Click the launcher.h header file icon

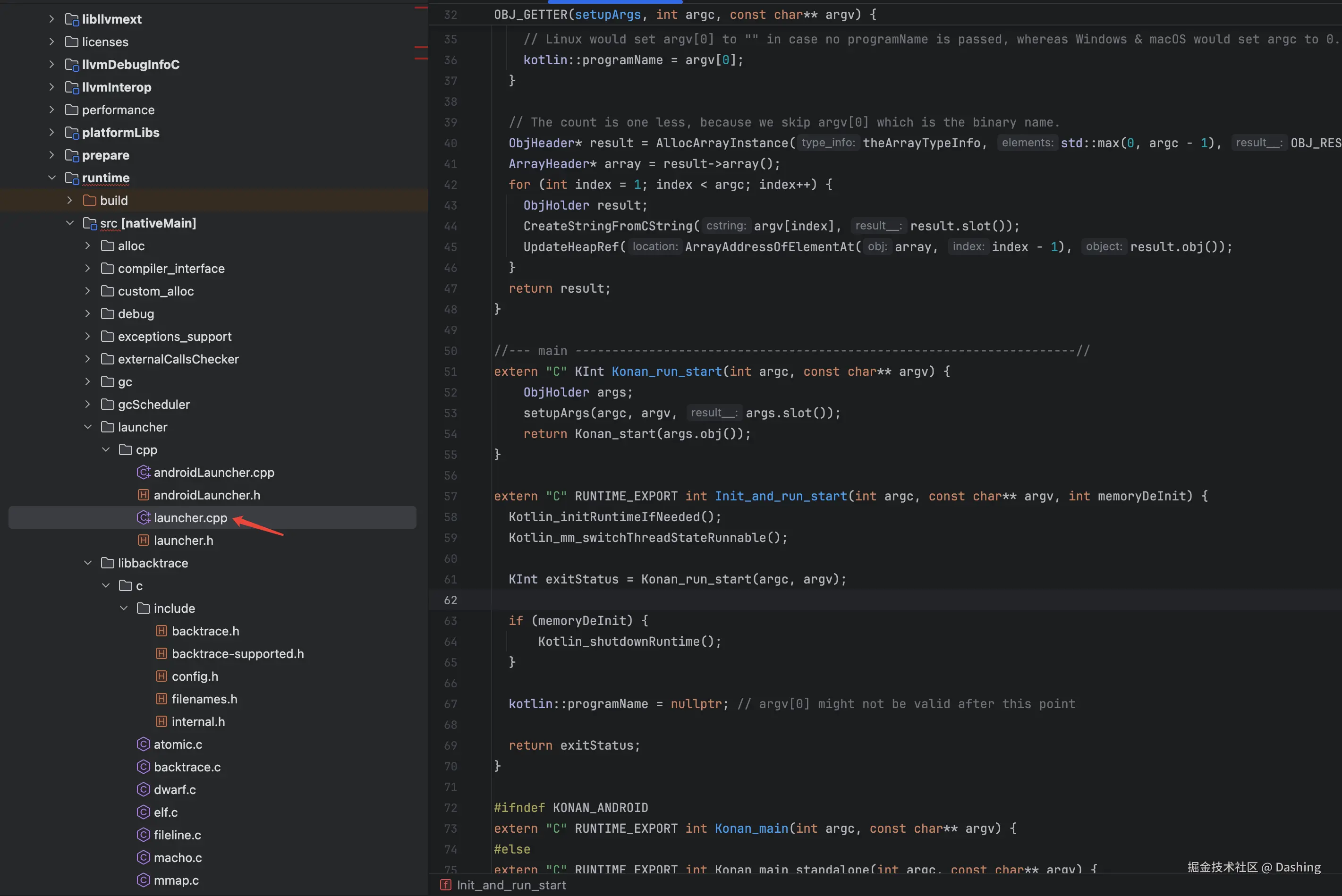point(144,541)
